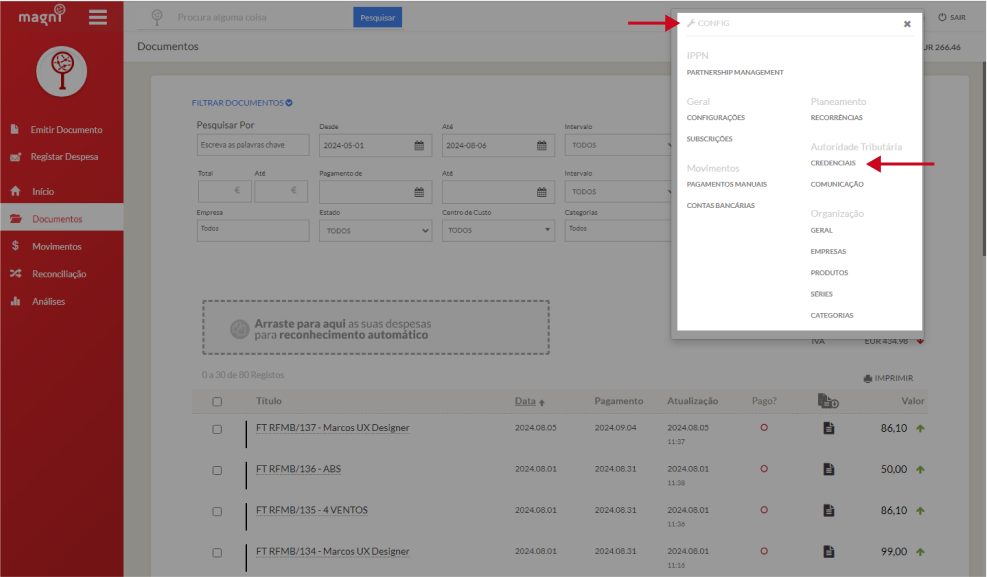Close the CONFIG popup
Viewport: 987px width, 577px height.
click(x=907, y=24)
